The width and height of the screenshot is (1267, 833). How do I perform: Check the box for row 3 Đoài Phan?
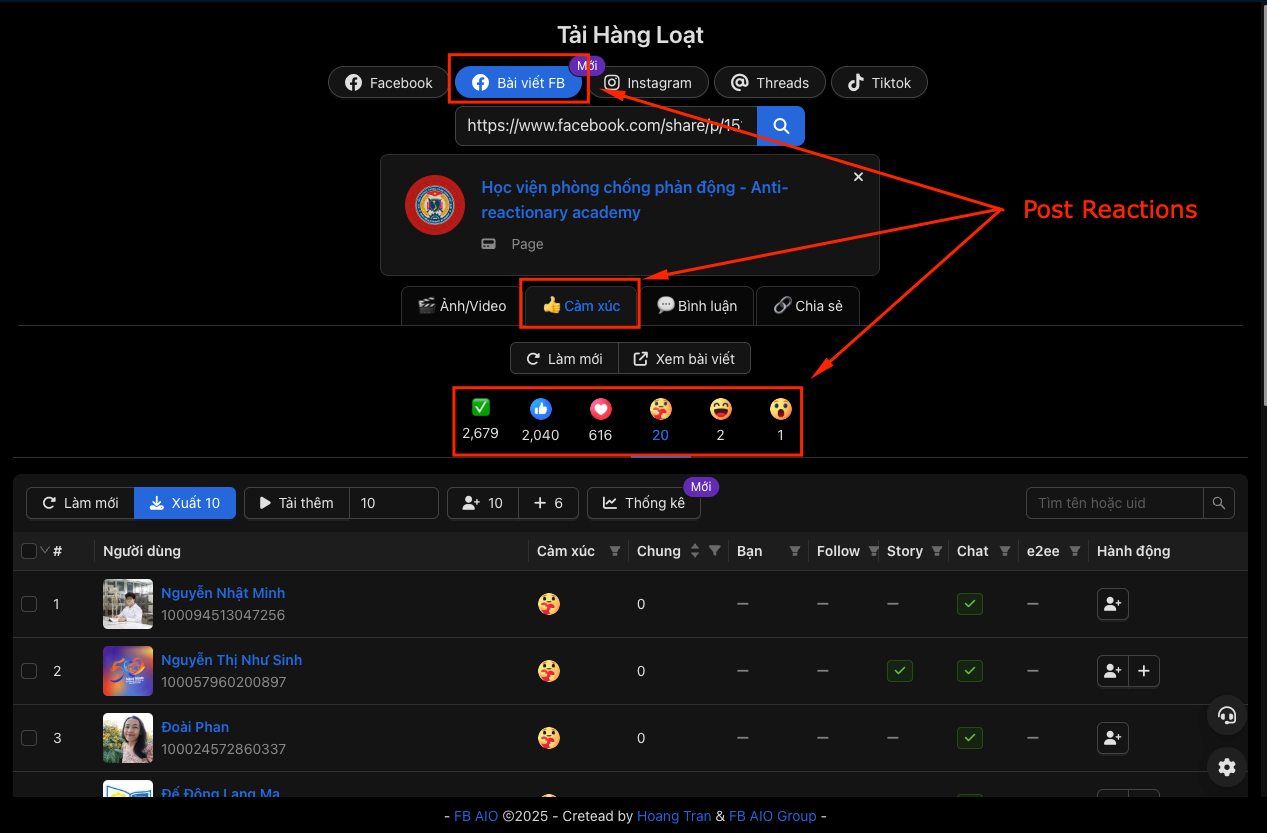tap(29, 738)
